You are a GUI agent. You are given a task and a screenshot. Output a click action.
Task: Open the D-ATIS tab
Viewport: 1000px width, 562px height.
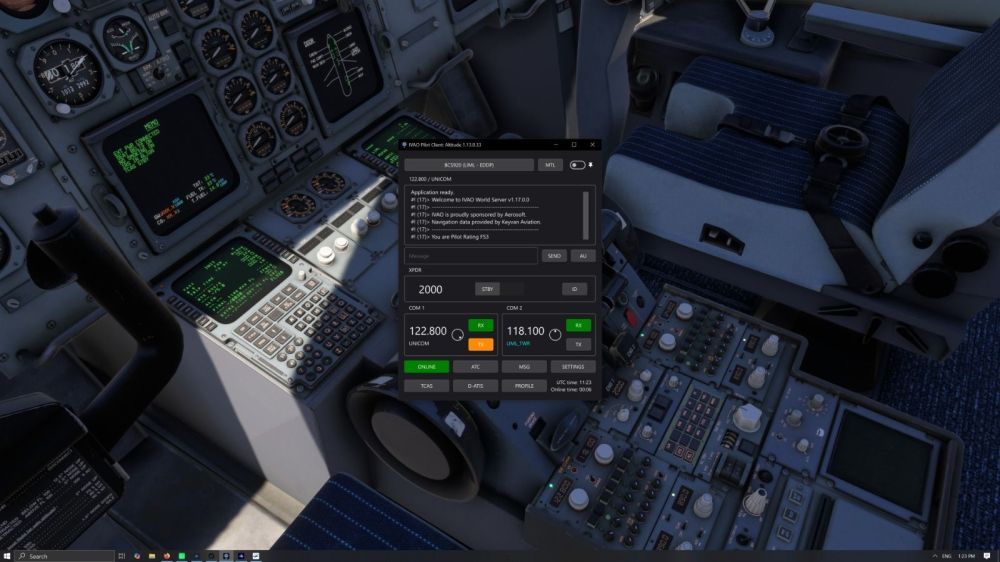(475, 386)
